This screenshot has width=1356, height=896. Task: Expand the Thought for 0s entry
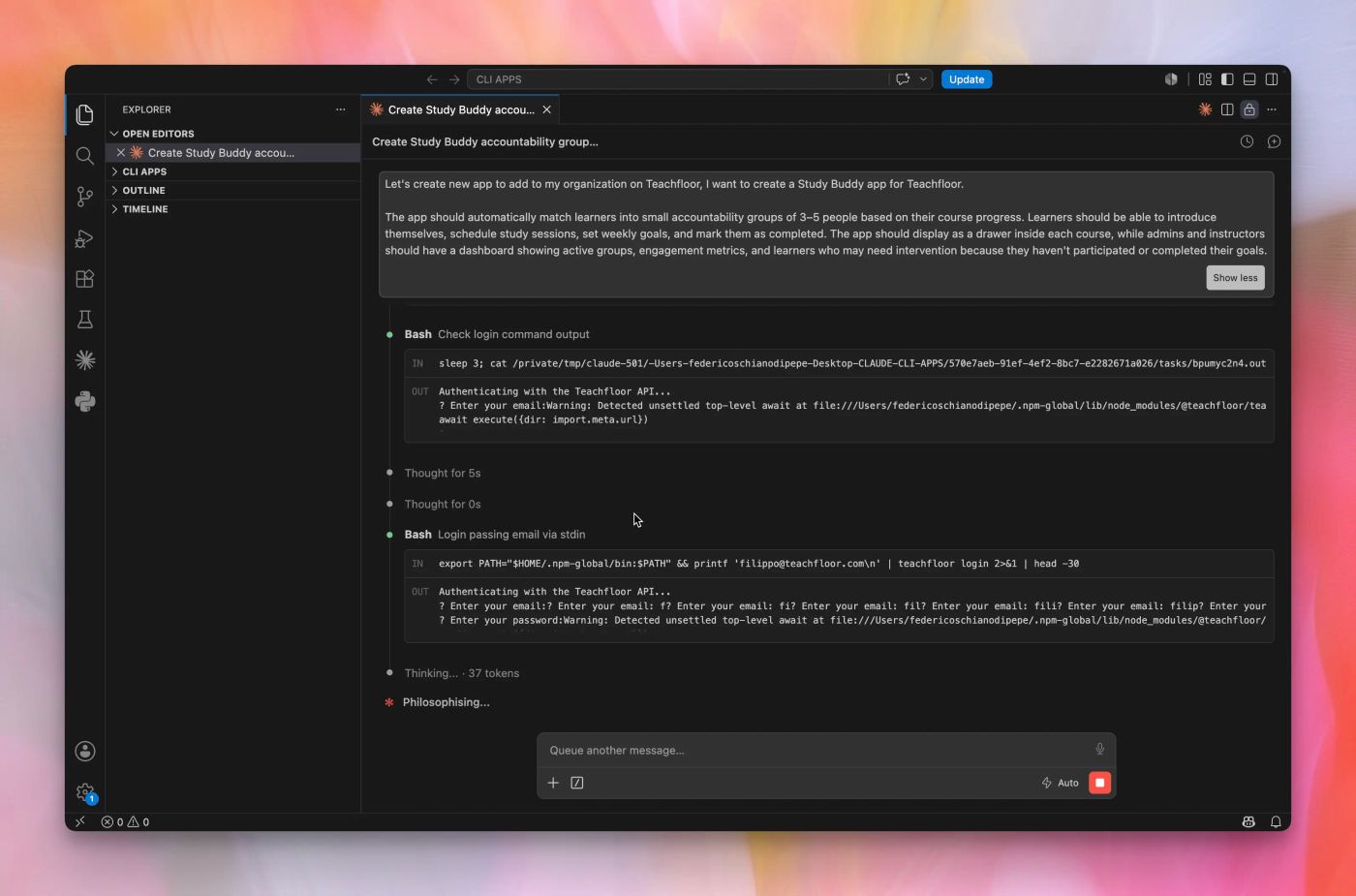click(x=443, y=504)
